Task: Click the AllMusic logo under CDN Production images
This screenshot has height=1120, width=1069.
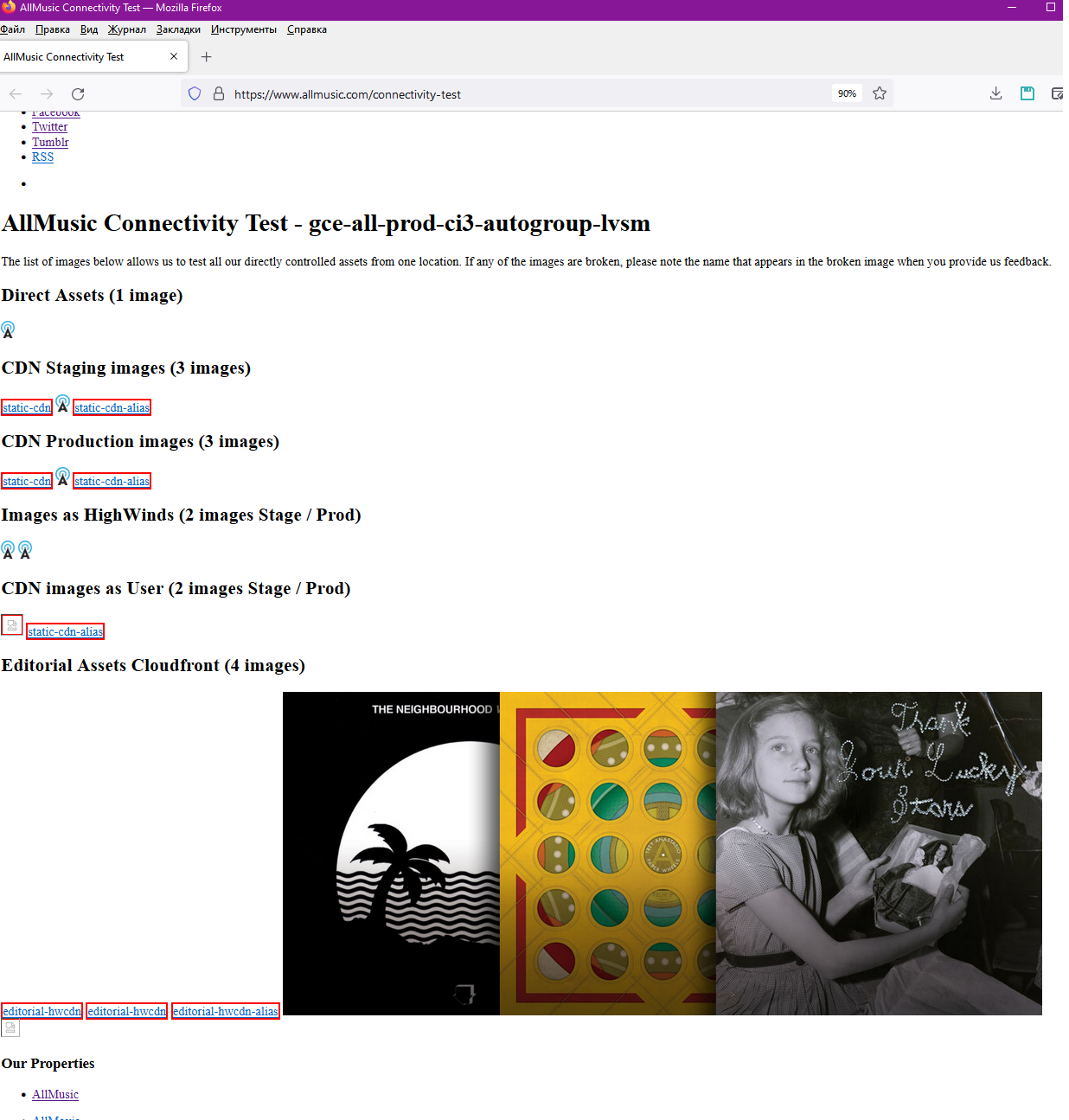Action: (x=62, y=477)
